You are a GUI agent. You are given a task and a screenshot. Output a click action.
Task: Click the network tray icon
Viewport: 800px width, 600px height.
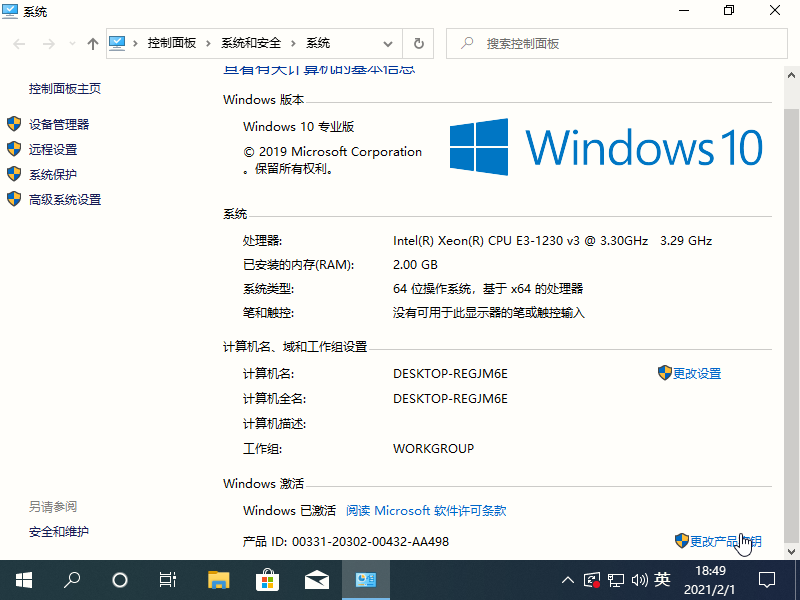(x=616, y=580)
